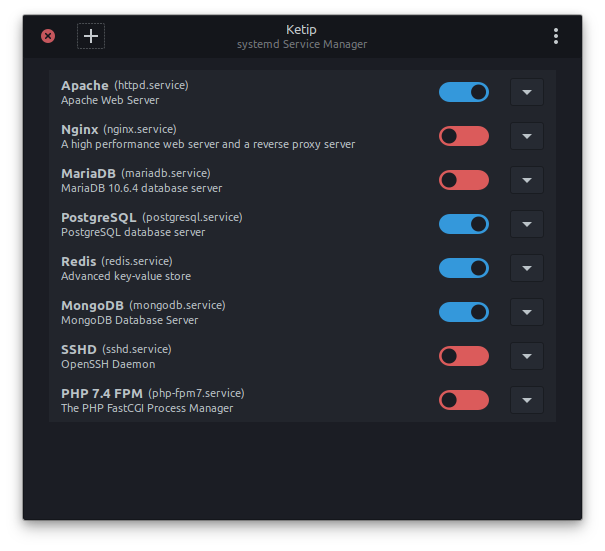Screen dimensions: 605x551
Task: Open the MongoDB row dropdown arrow
Action: point(527,312)
